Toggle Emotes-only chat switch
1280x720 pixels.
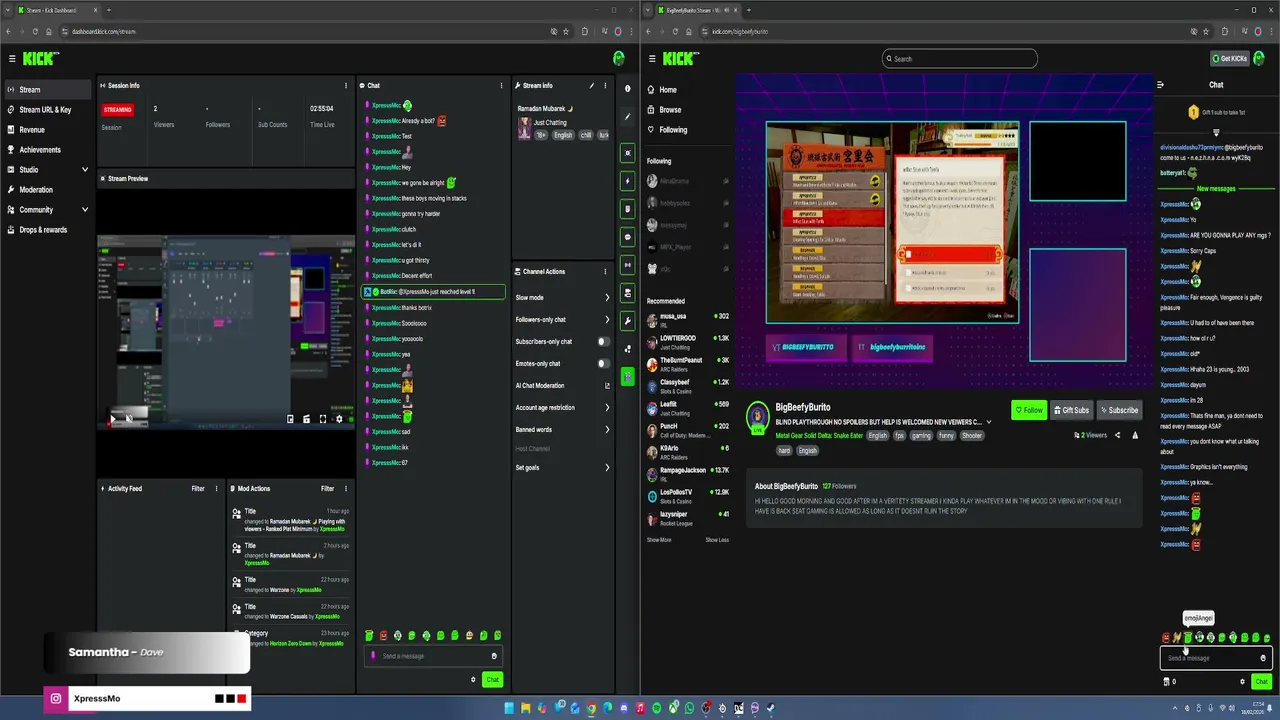click(x=603, y=364)
